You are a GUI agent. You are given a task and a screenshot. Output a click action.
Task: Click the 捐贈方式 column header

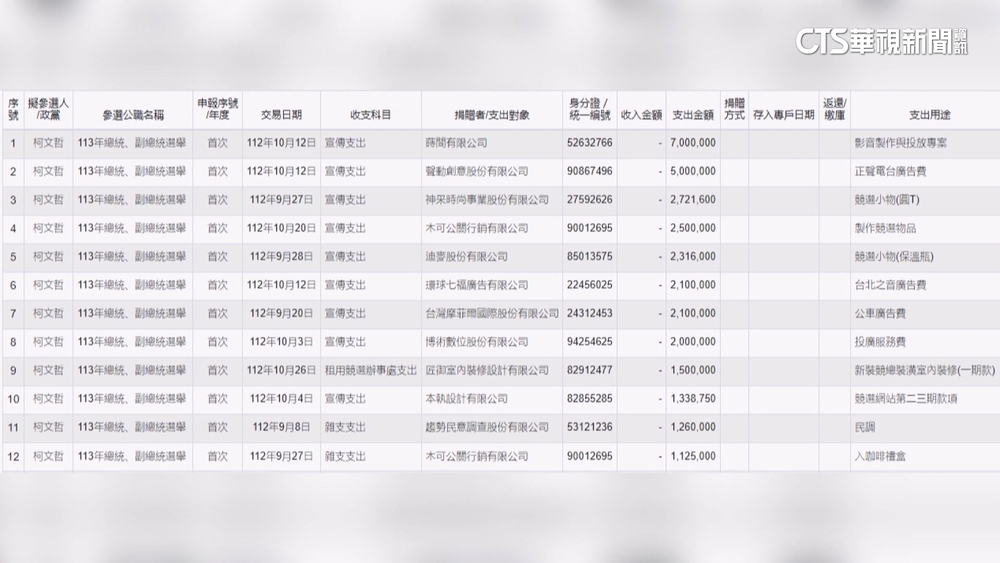(734, 109)
